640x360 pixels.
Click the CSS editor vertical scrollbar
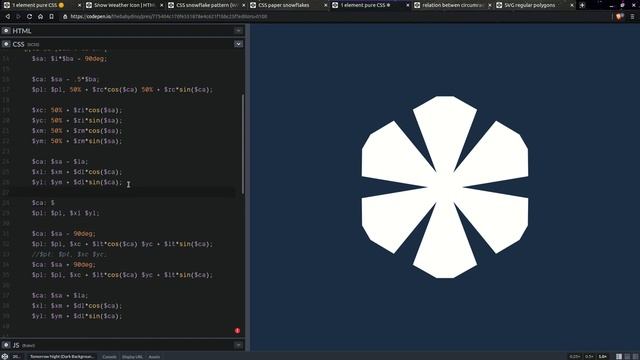point(243,144)
